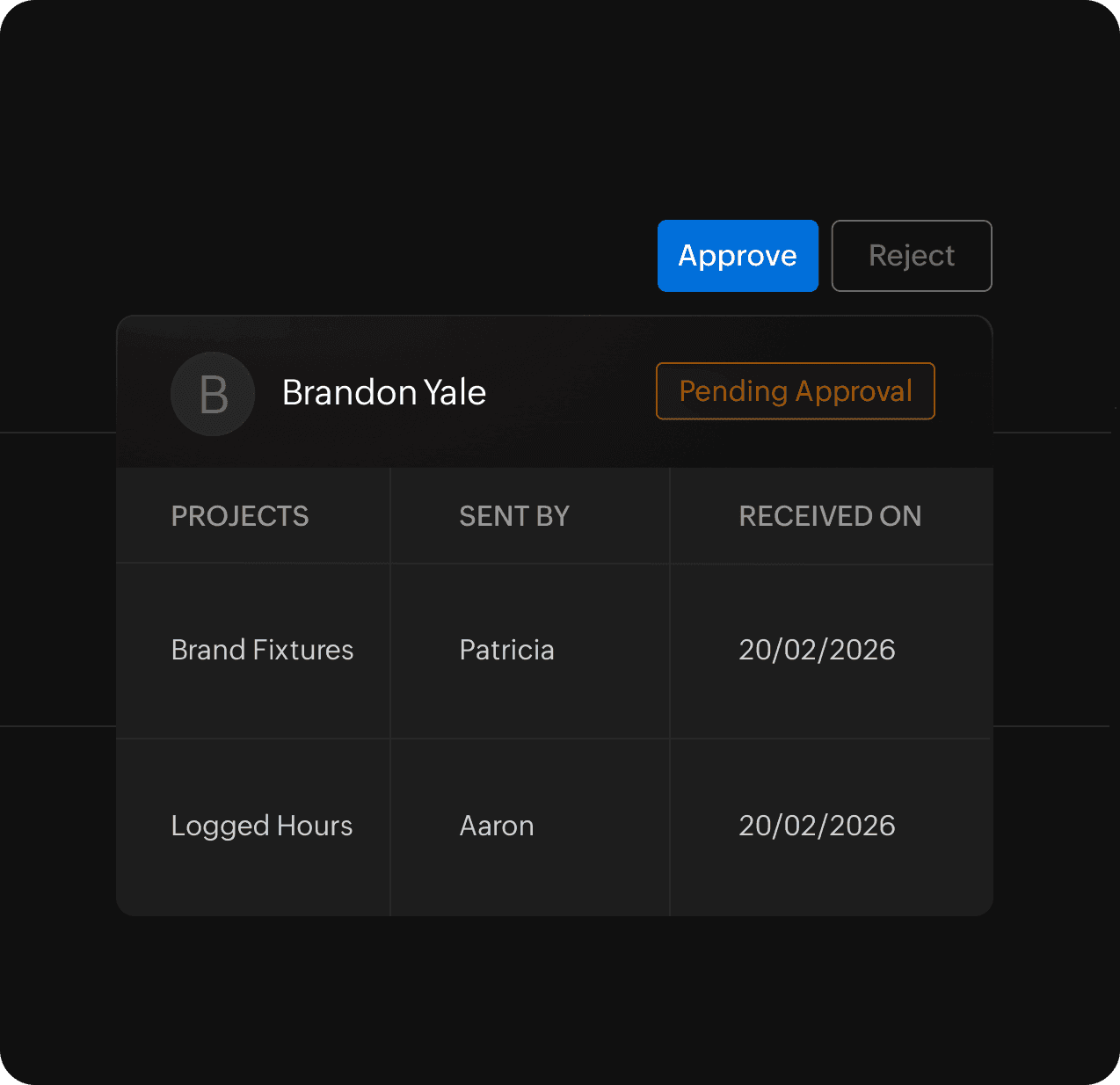Open the Logged Hours project

point(261,826)
